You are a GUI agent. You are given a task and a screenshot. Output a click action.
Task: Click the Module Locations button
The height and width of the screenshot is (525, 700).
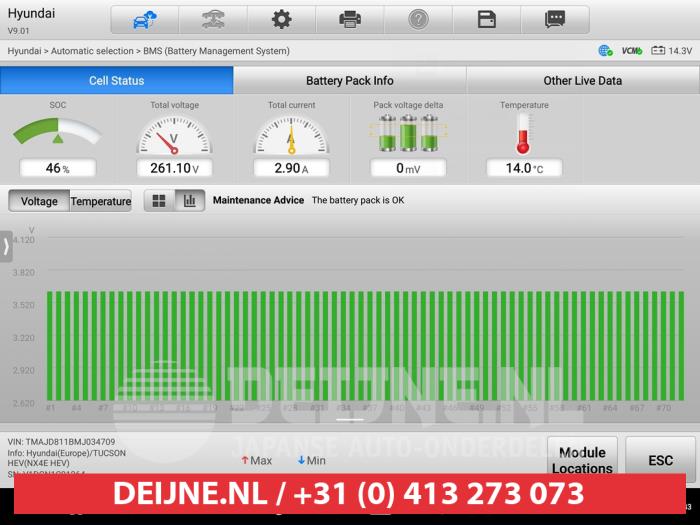582,460
